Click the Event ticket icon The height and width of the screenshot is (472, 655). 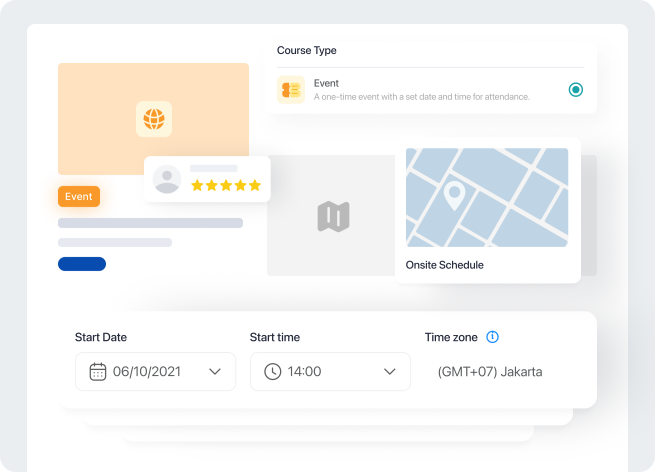290,90
